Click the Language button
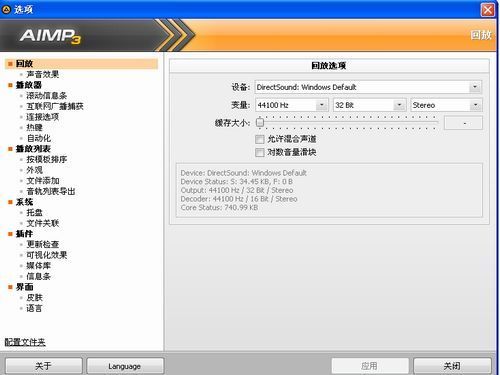The image size is (500, 375). (x=125, y=366)
